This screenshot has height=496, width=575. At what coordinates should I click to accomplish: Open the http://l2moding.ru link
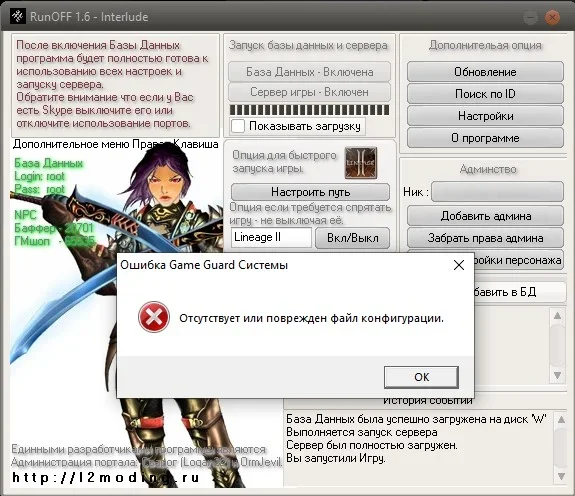pos(106,478)
